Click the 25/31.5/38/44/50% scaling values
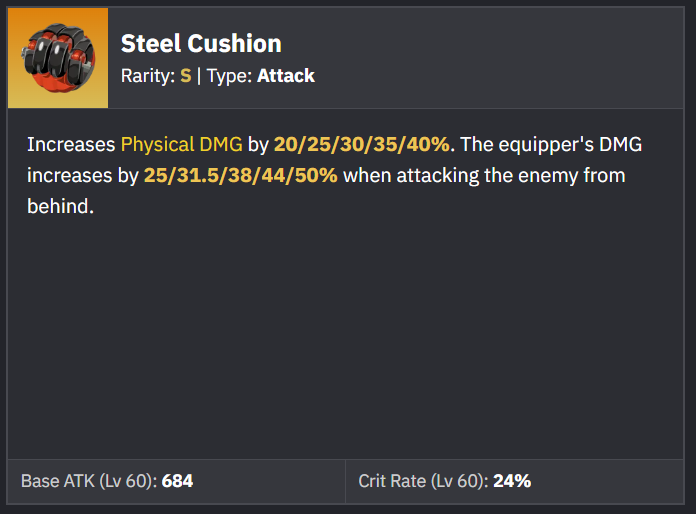 241,177
